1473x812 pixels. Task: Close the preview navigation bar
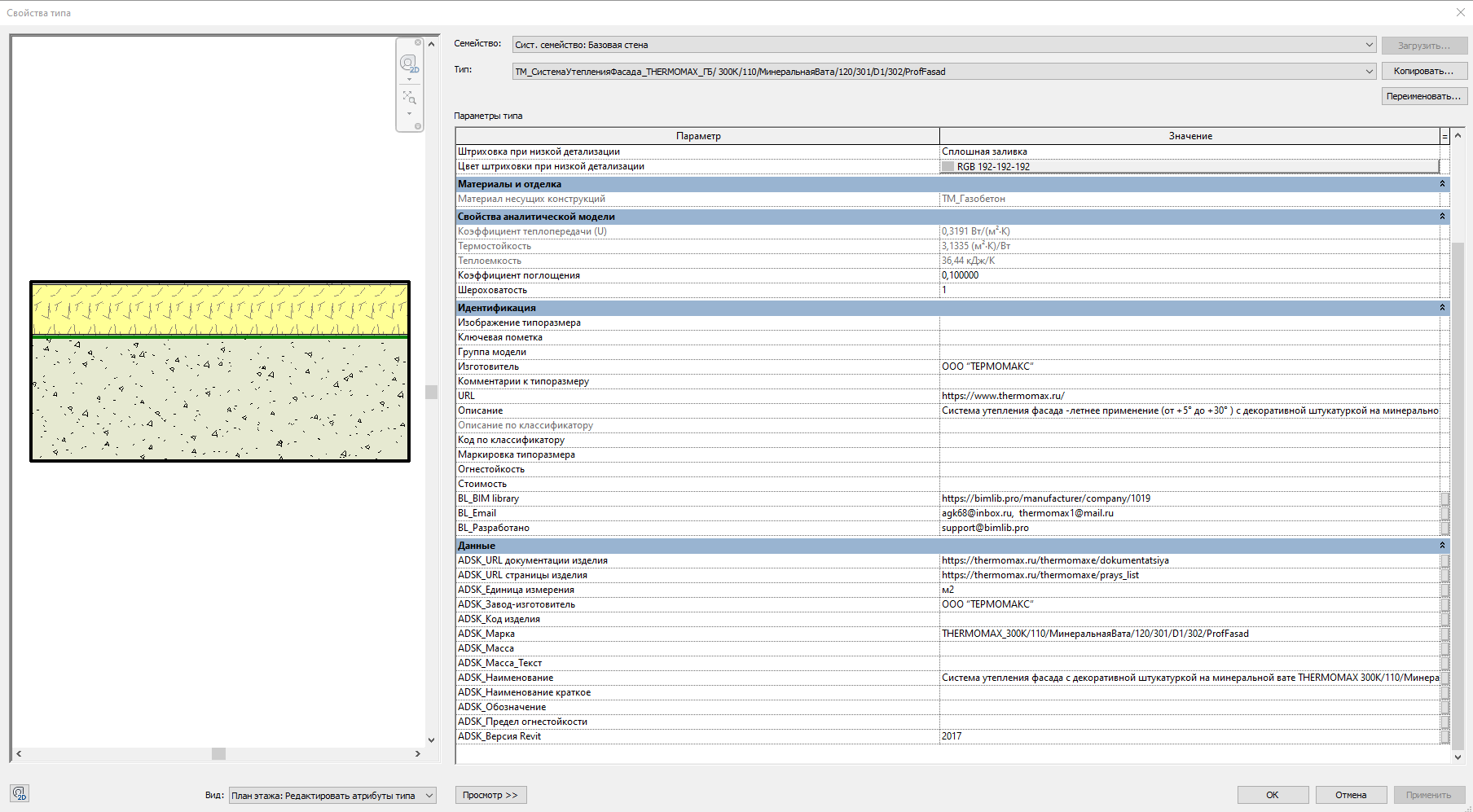[x=418, y=42]
